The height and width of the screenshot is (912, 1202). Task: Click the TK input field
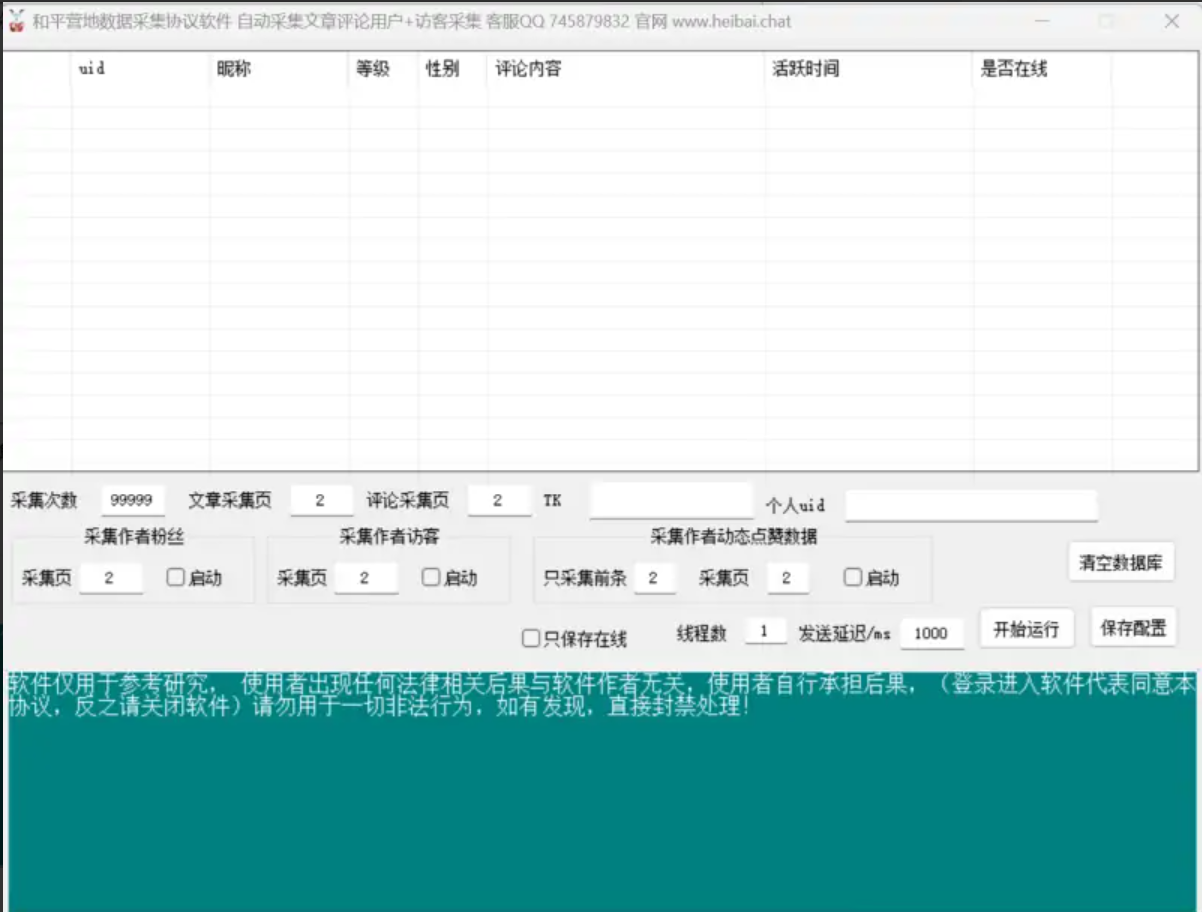click(x=671, y=500)
